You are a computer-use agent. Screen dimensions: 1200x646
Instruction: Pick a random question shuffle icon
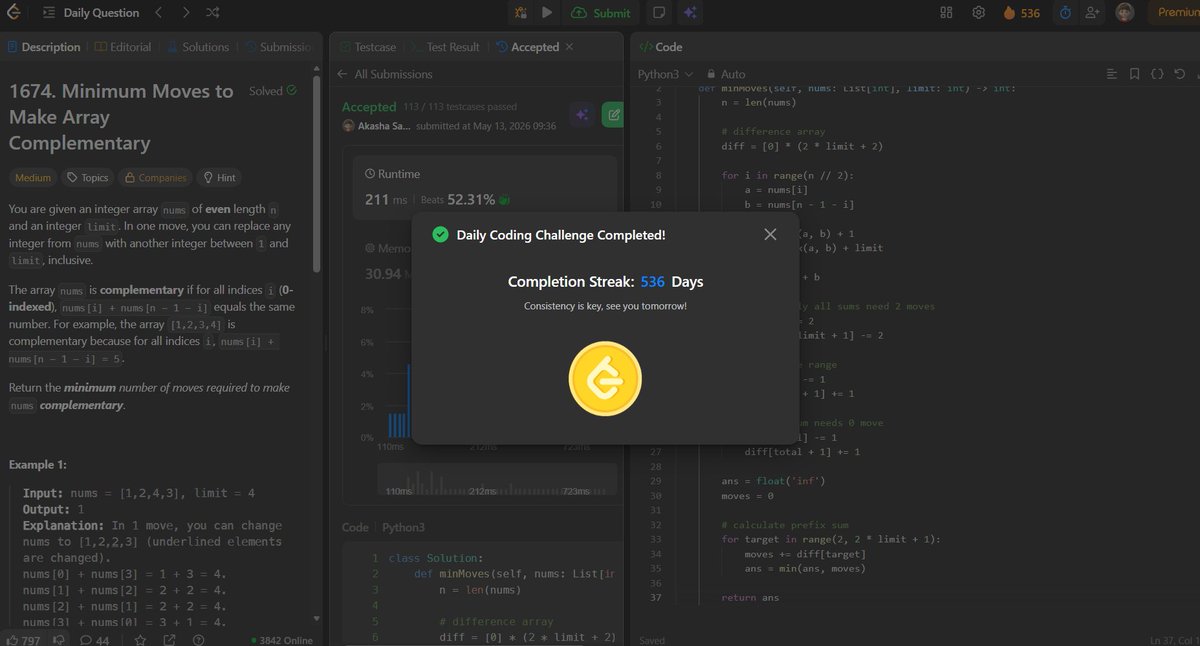coord(213,13)
